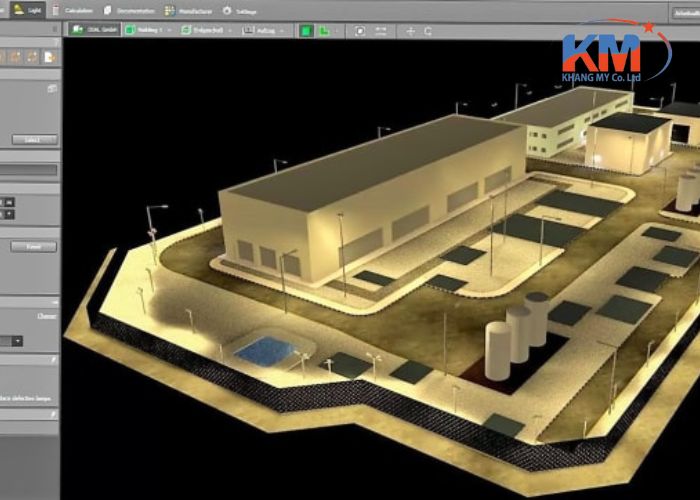Toggle the solid green 3D view icon

pos(306,31)
